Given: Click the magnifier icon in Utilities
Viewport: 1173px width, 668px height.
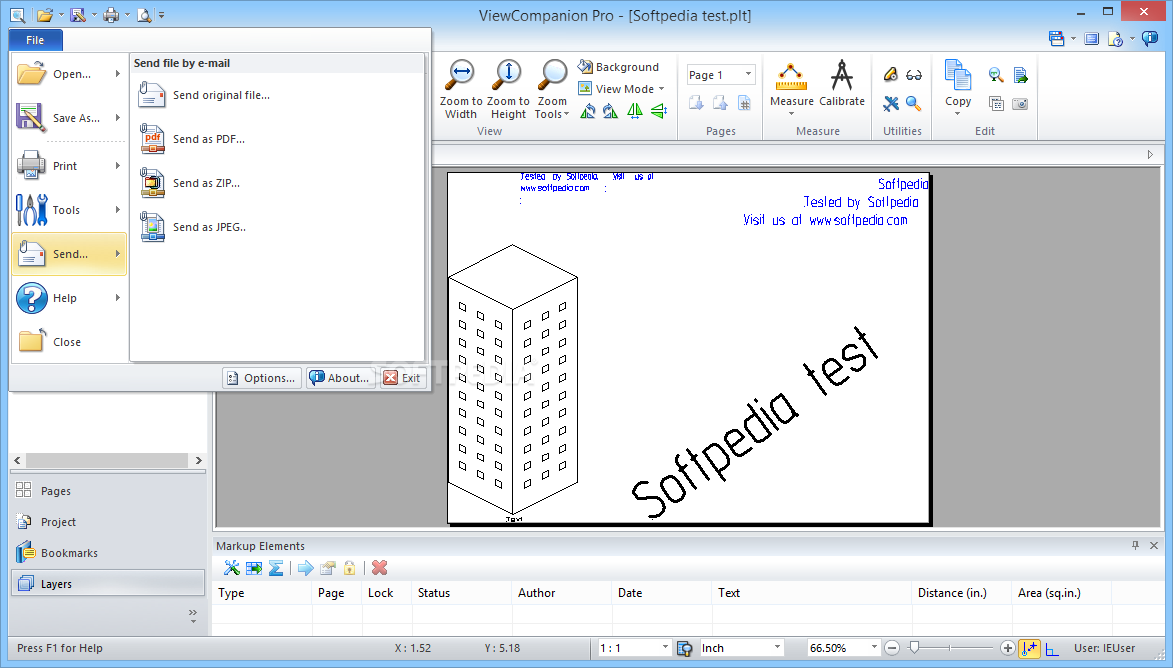Looking at the screenshot, I should click(913, 103).
